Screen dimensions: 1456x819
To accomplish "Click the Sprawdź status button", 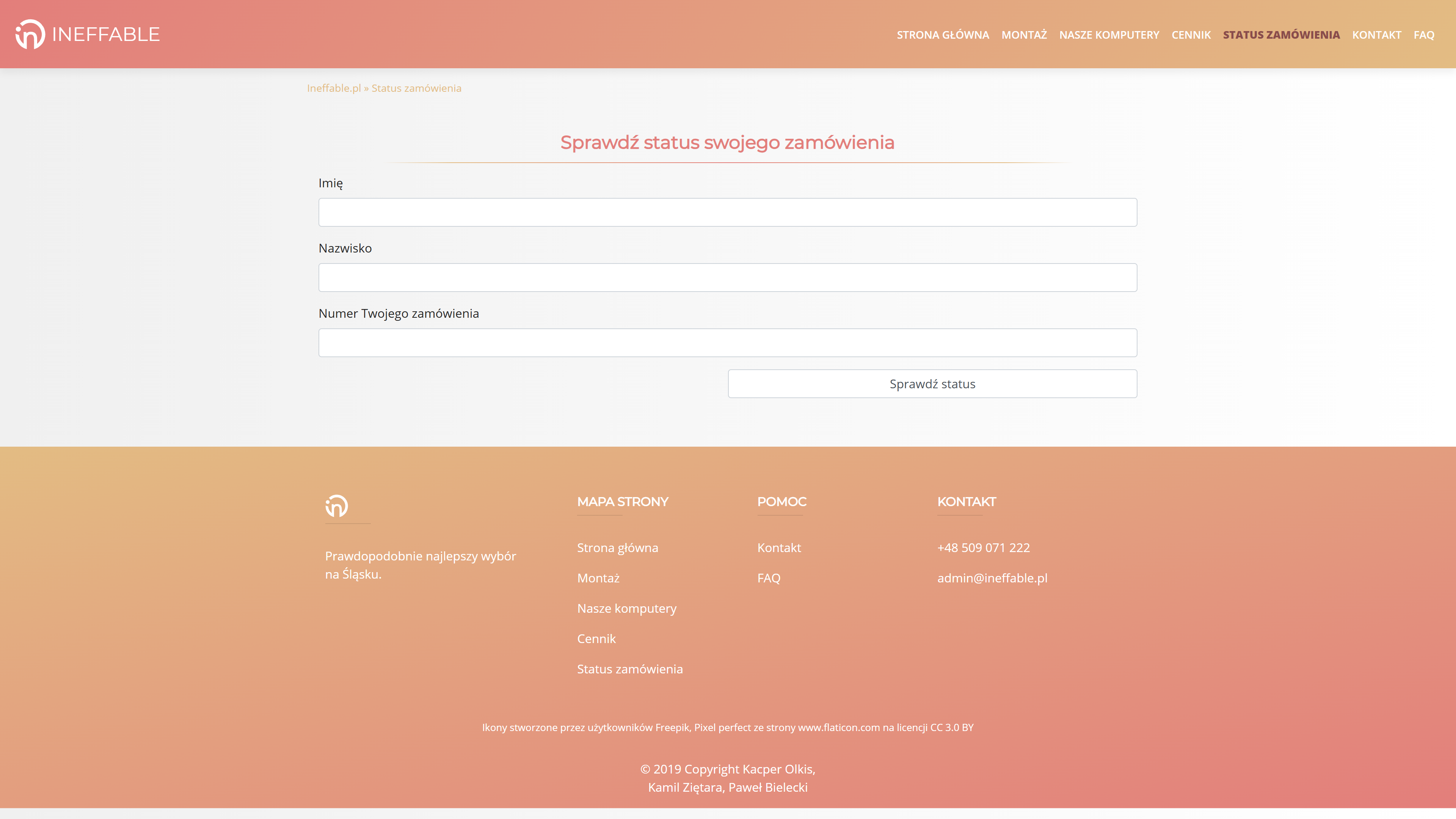I will click(x=932, y=384).
